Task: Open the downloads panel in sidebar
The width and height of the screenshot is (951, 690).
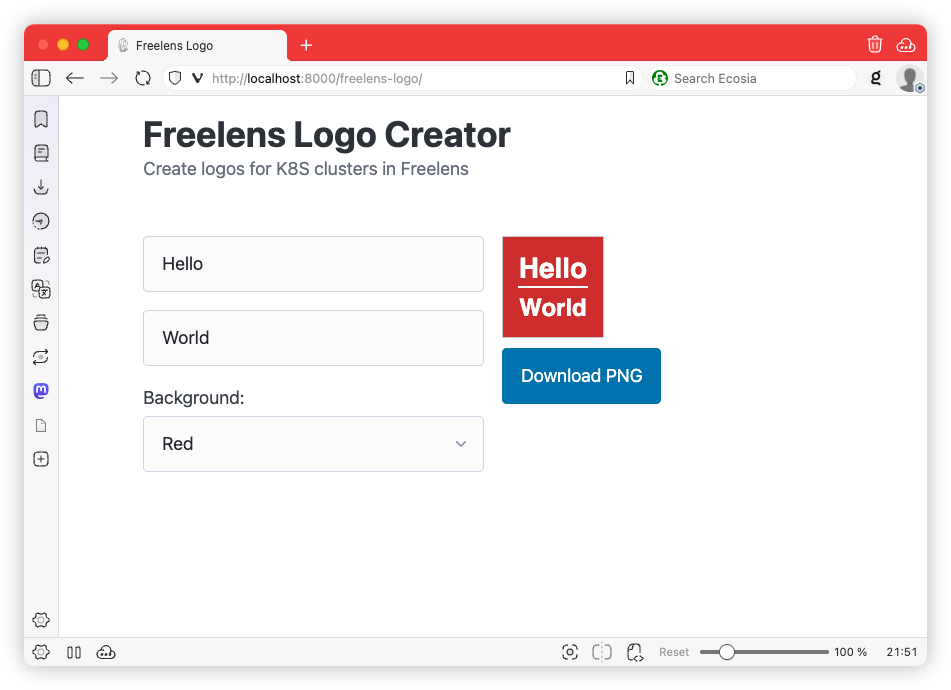Action: [x=41, y=187]
